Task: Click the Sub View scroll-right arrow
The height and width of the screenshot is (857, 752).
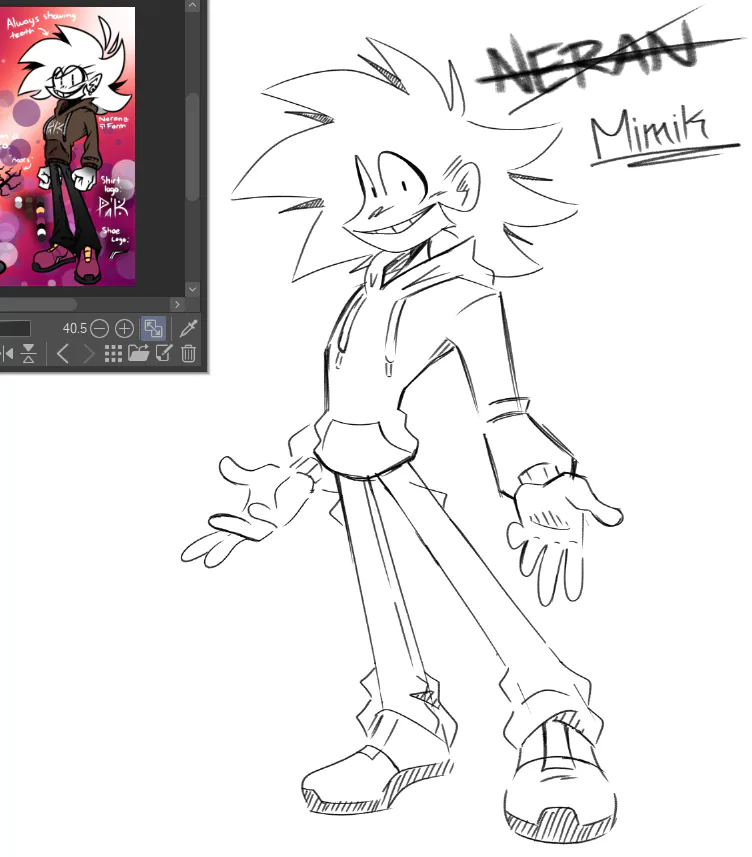Action: click(x=177, y=304)
